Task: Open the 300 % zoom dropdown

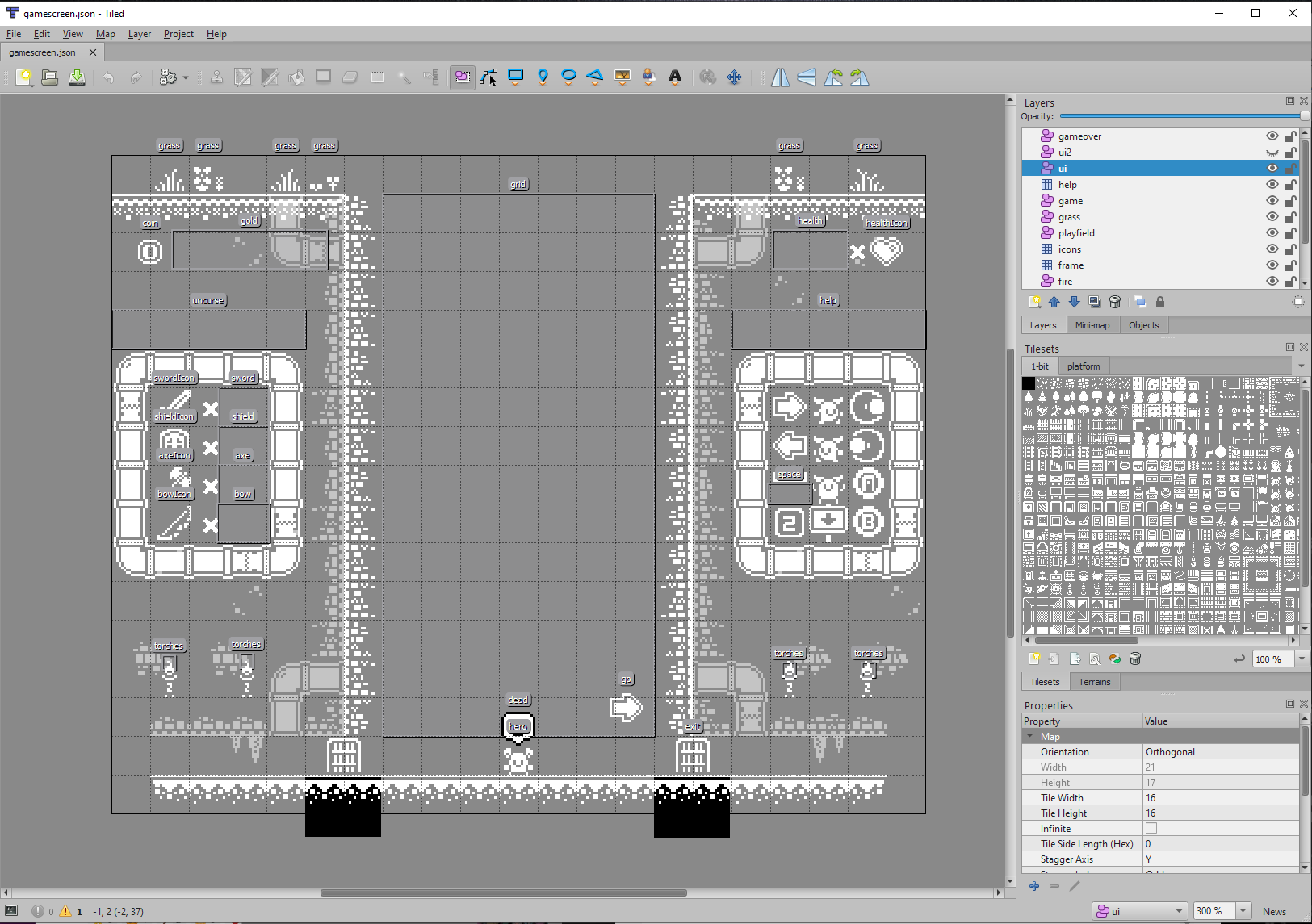Action: (x=1243, y=910)
